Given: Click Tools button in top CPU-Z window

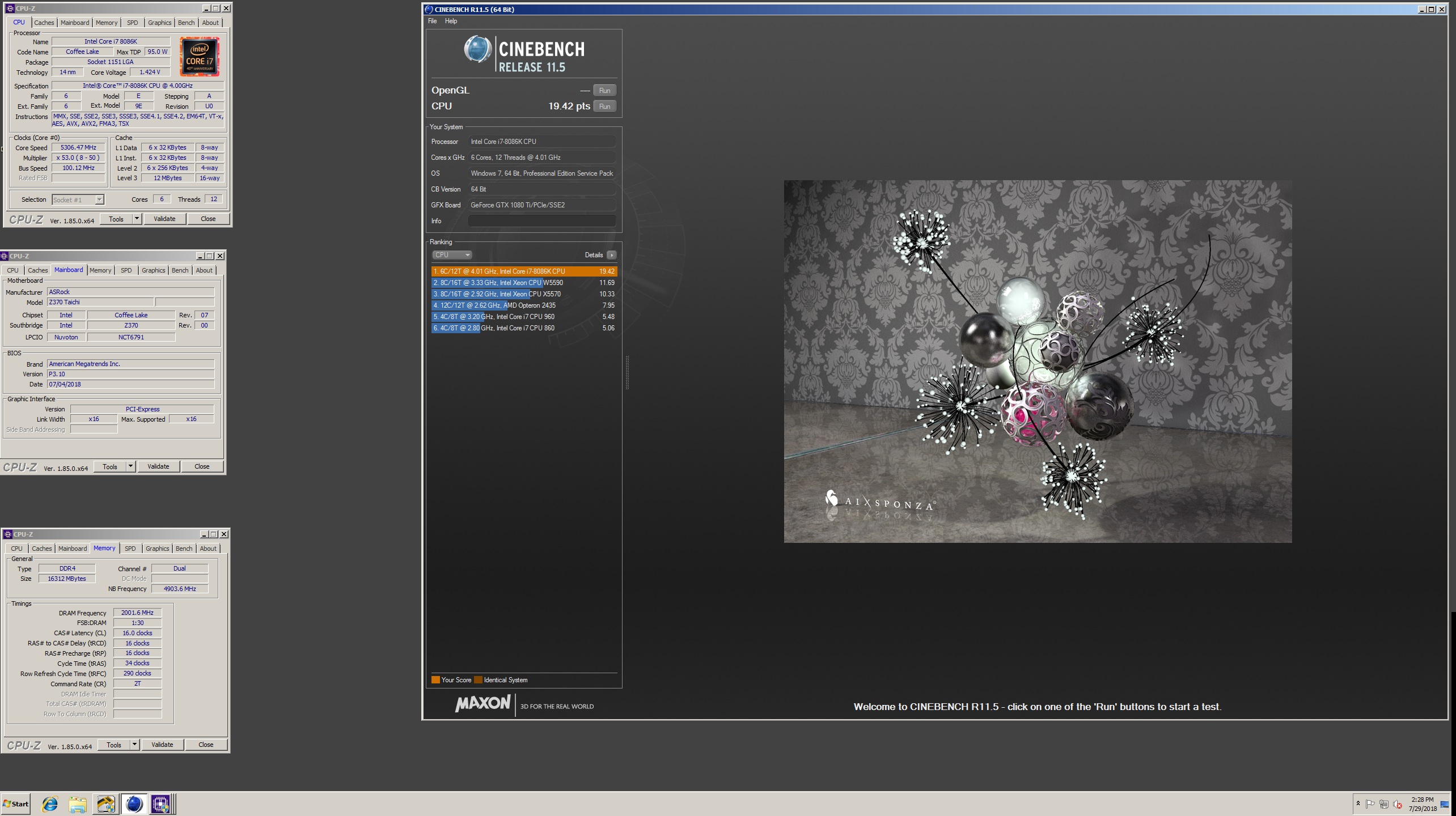Looking at the screenshot, I should (116, 219).
